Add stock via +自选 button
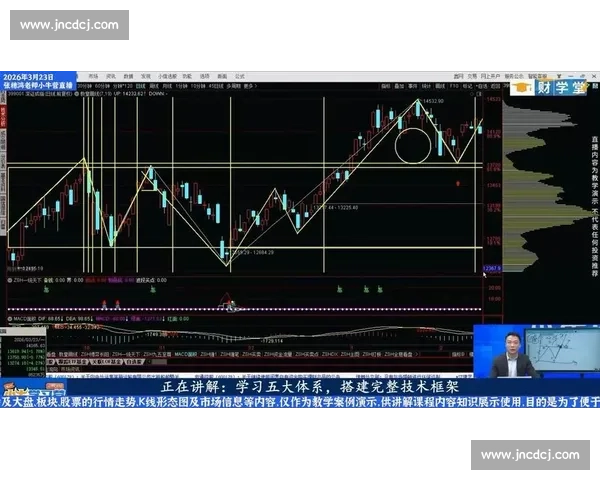Viewport: 600px width, 480px height. point(481,86)
